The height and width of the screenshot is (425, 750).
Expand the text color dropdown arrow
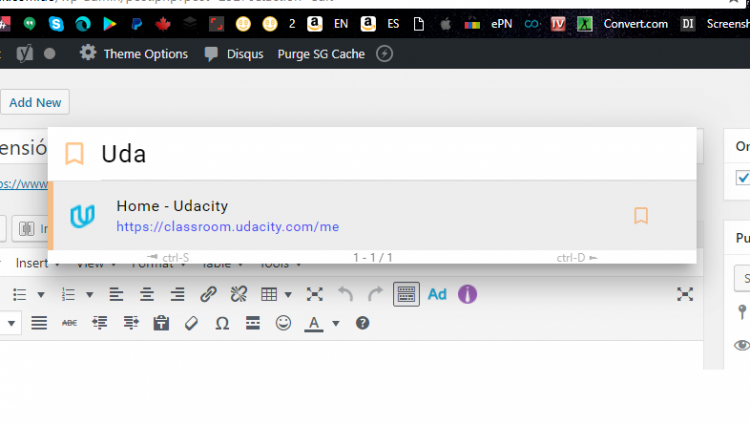(336, 324)
